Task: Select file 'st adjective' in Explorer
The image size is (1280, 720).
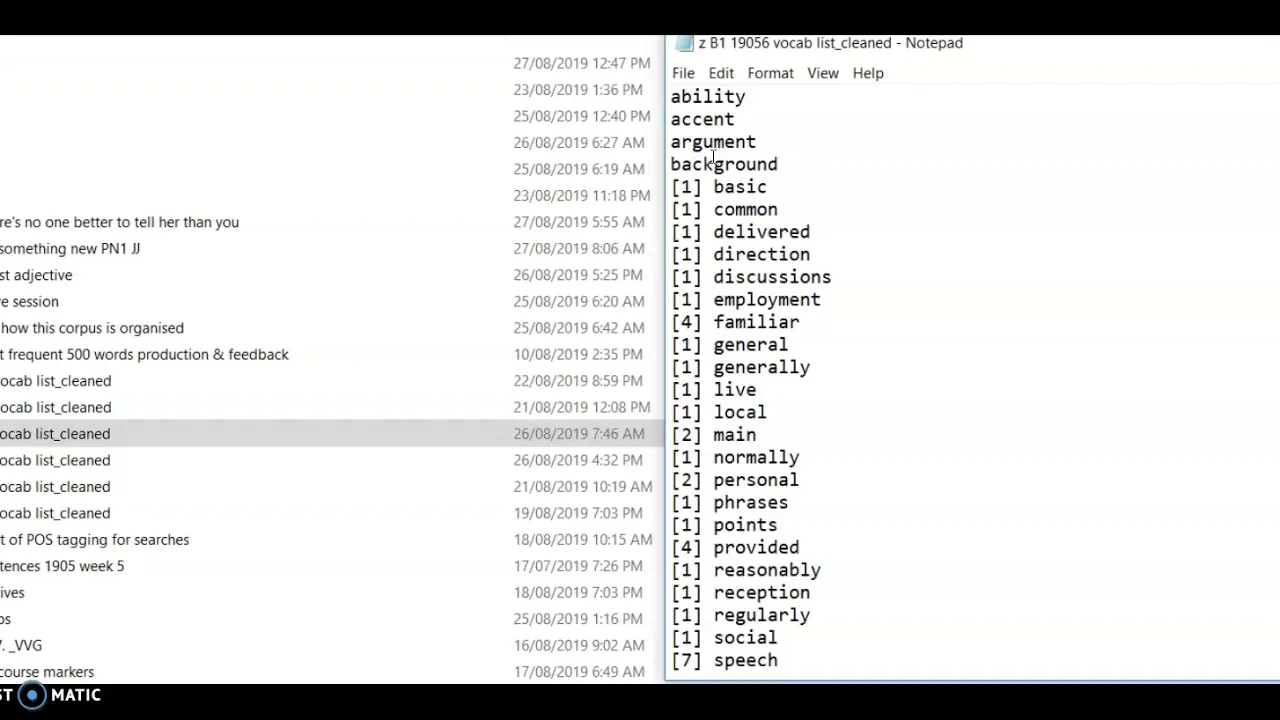Action: click(x=36, y=275)
